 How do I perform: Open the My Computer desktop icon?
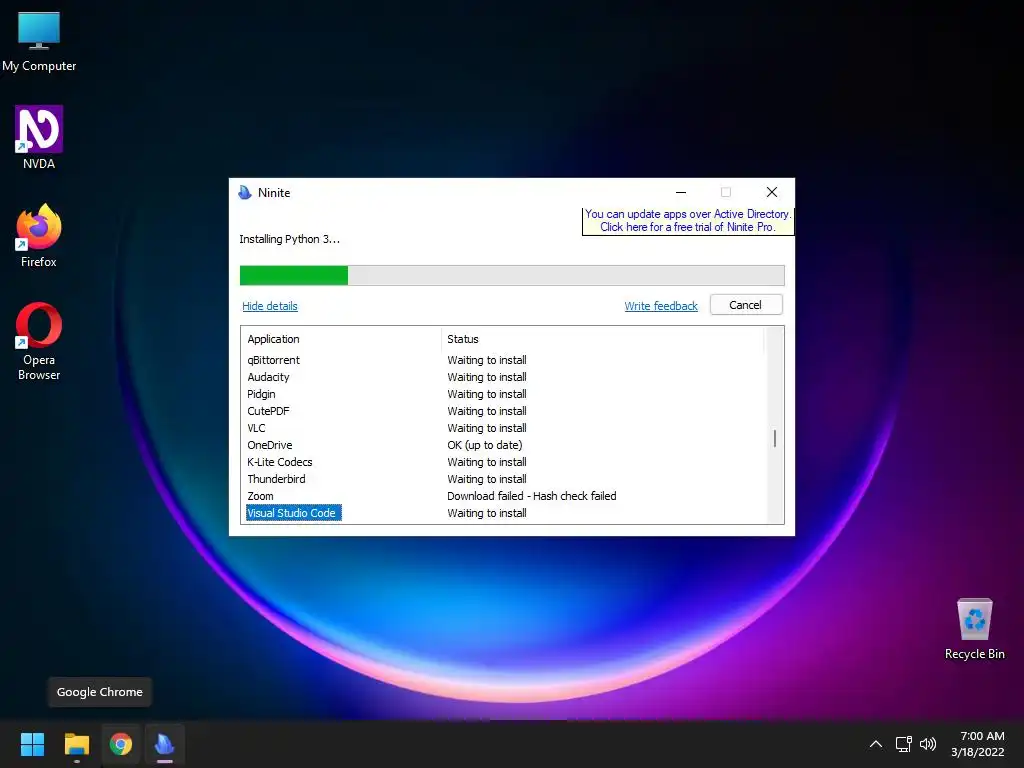pyautogui.click(x=39, y=42)
